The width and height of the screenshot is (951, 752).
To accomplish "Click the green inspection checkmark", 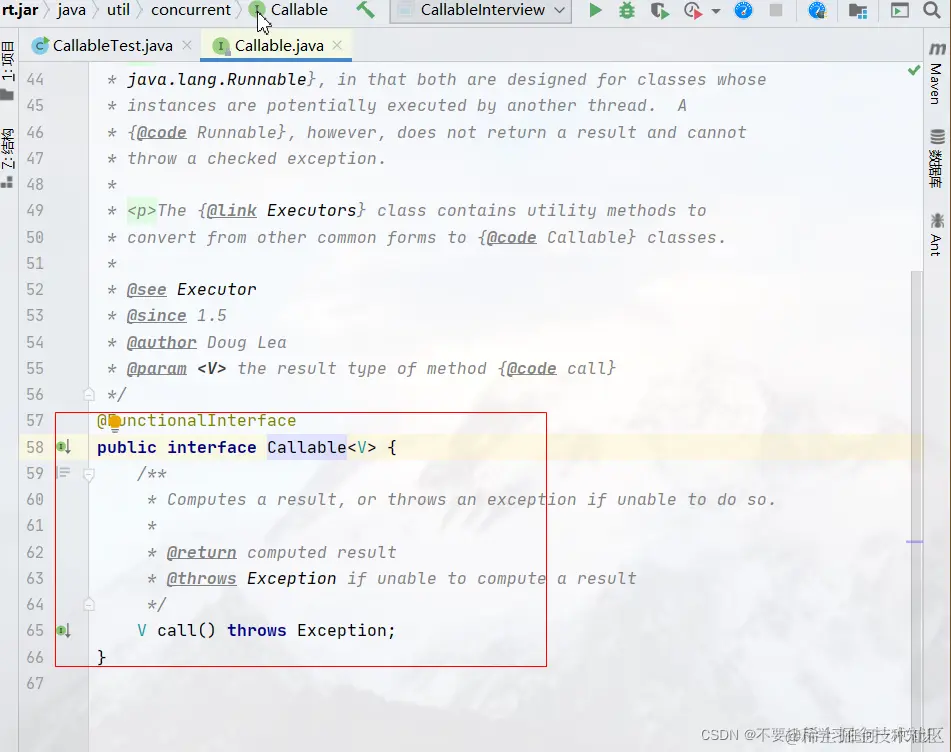I will coord(914,70).
